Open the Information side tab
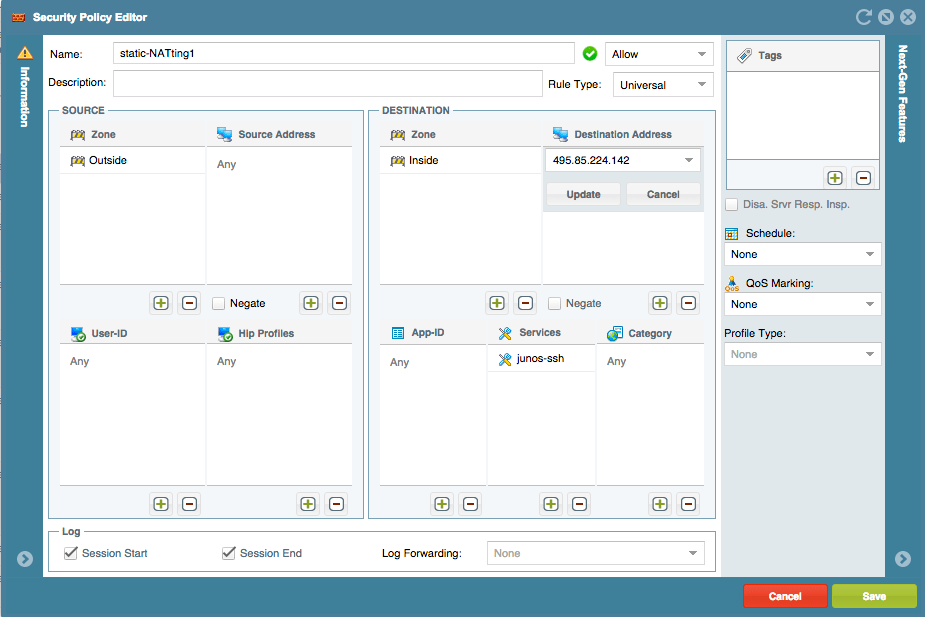This screenshot has height=617, width=925. coord(24,97)
